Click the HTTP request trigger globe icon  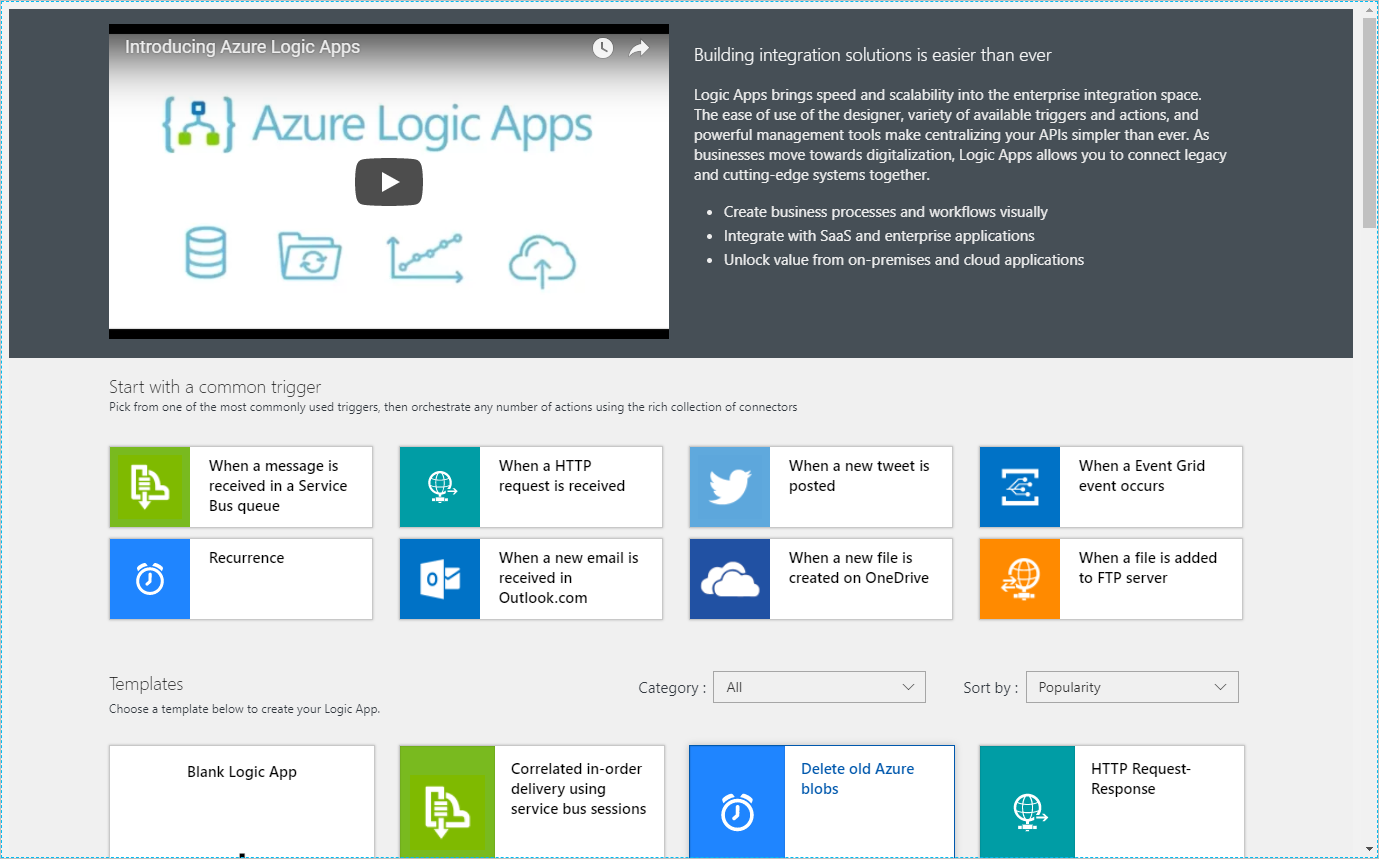click(x=440, y=487)
